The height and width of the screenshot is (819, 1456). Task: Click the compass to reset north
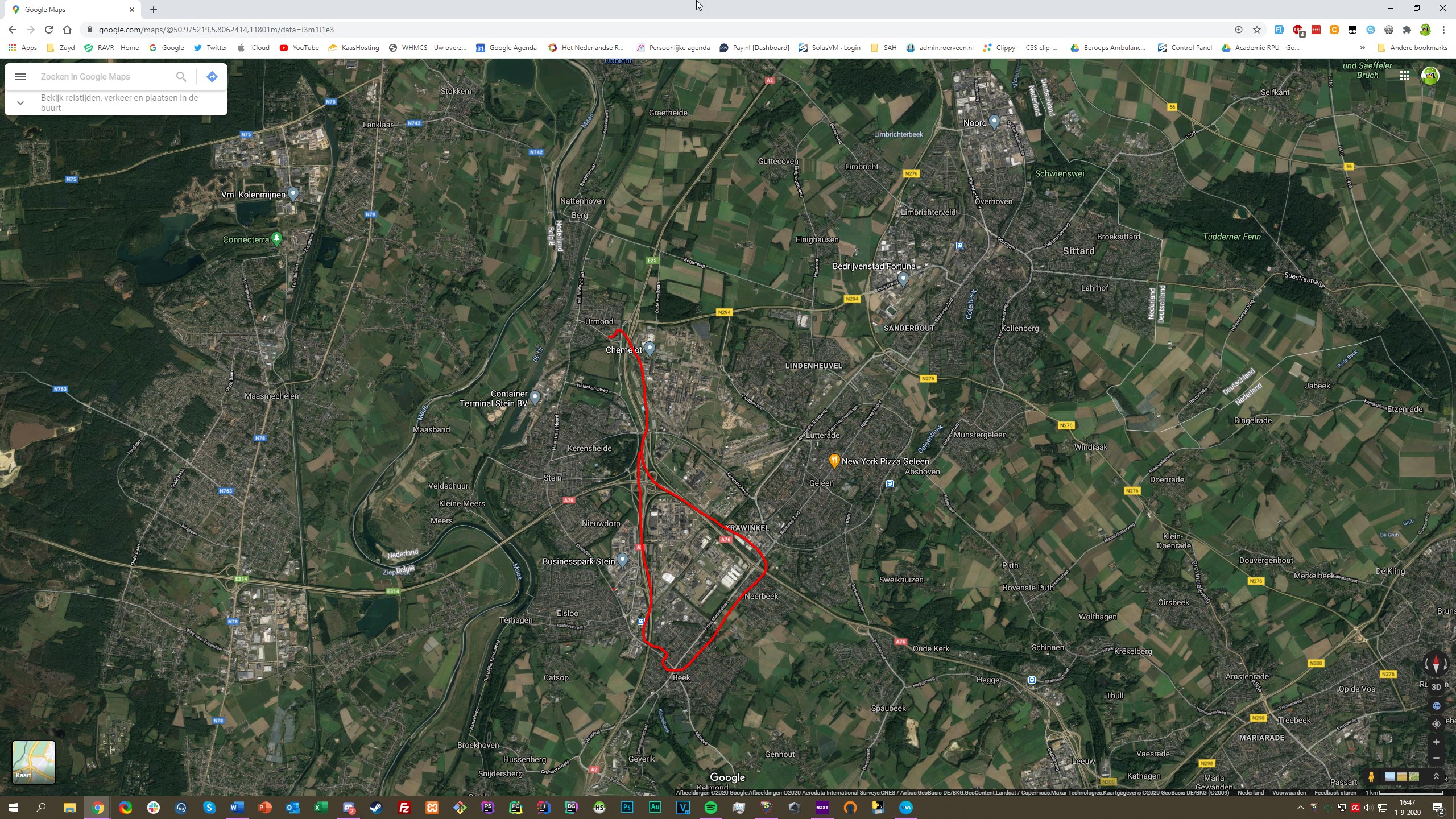[1436, 664]
